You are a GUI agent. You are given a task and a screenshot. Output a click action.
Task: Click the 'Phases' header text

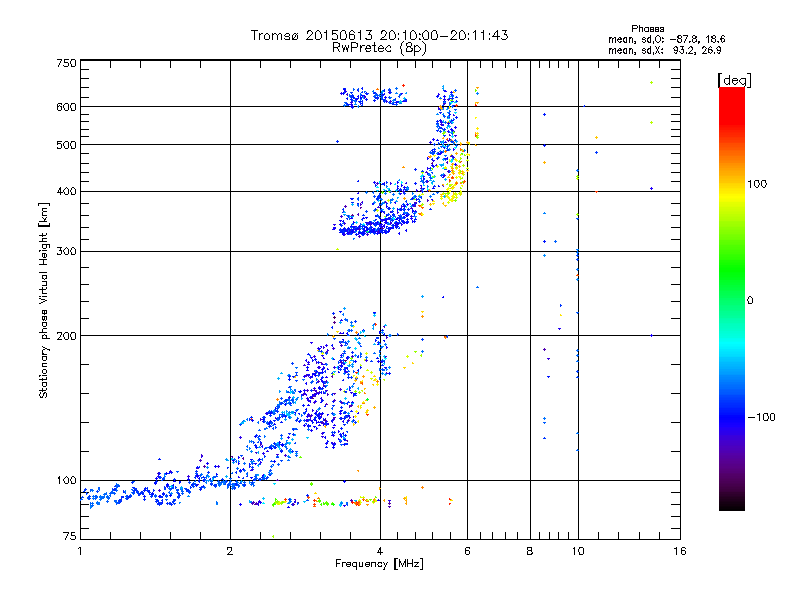(x=647, y=29)
